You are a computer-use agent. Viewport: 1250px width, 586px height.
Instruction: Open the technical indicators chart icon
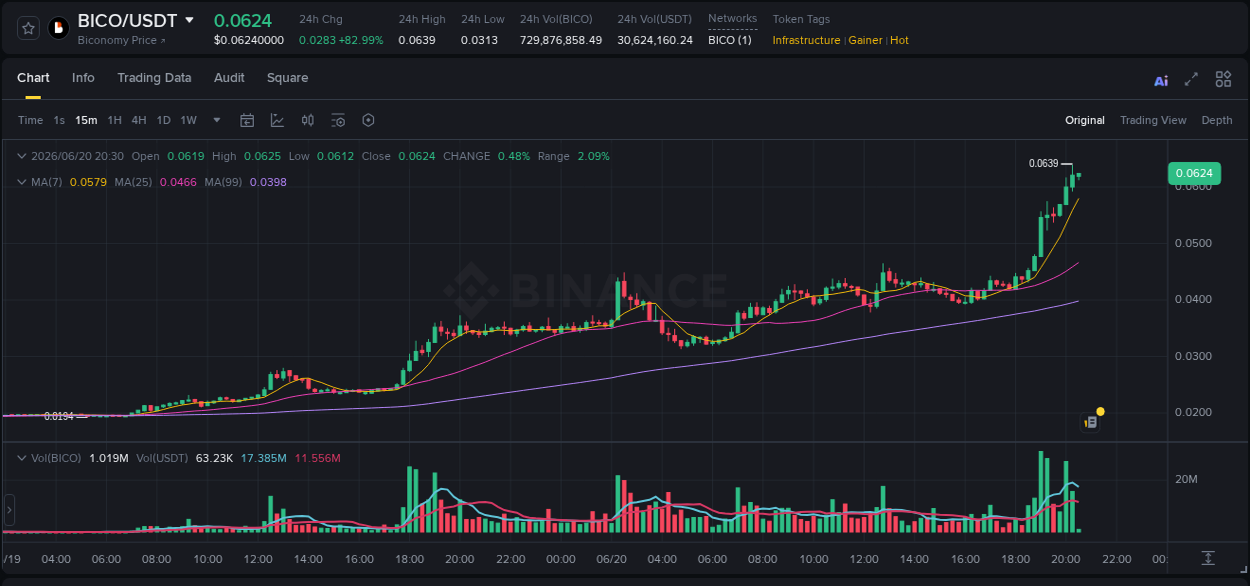(277, 120)
